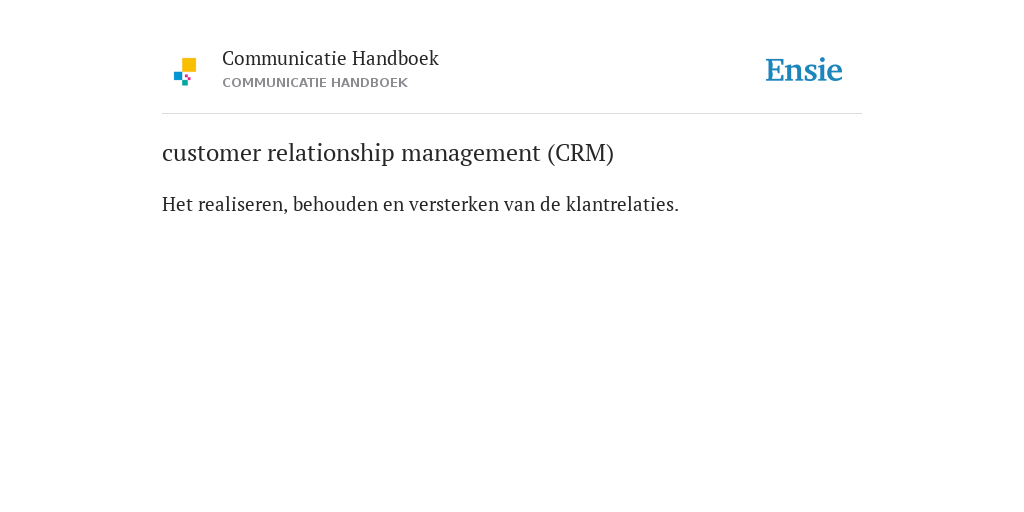Click the yellow square in the logo

point(189,65)
